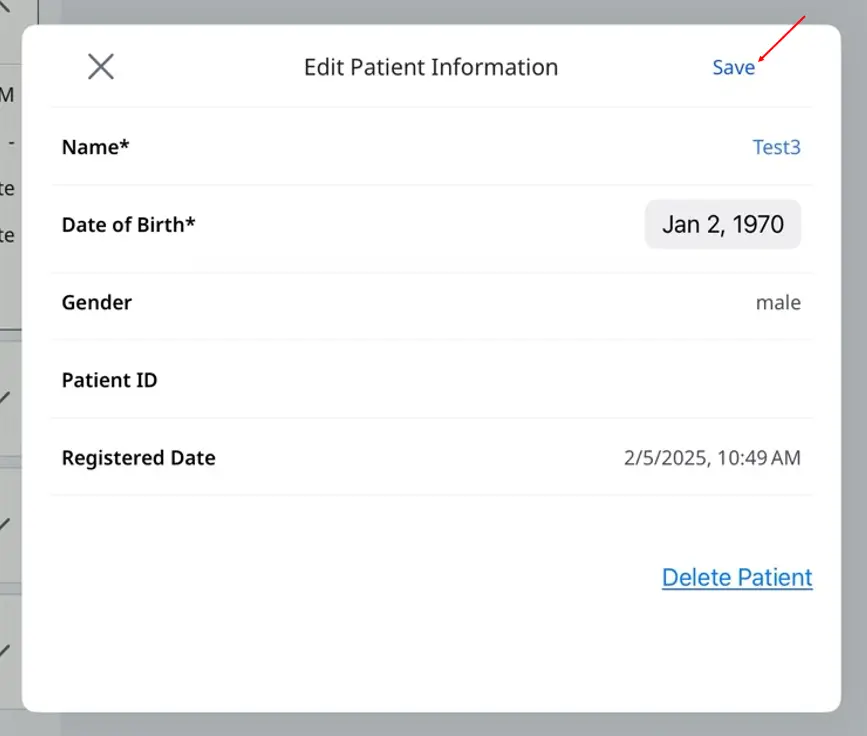Click the lower partial te text
The width and height of the screenshot is (867, 736).
(x=7, y=236)
